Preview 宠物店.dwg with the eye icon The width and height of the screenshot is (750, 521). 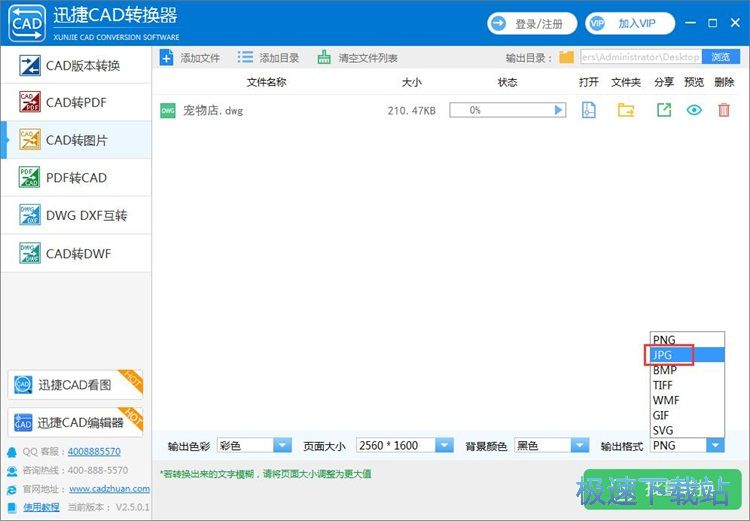694,110
